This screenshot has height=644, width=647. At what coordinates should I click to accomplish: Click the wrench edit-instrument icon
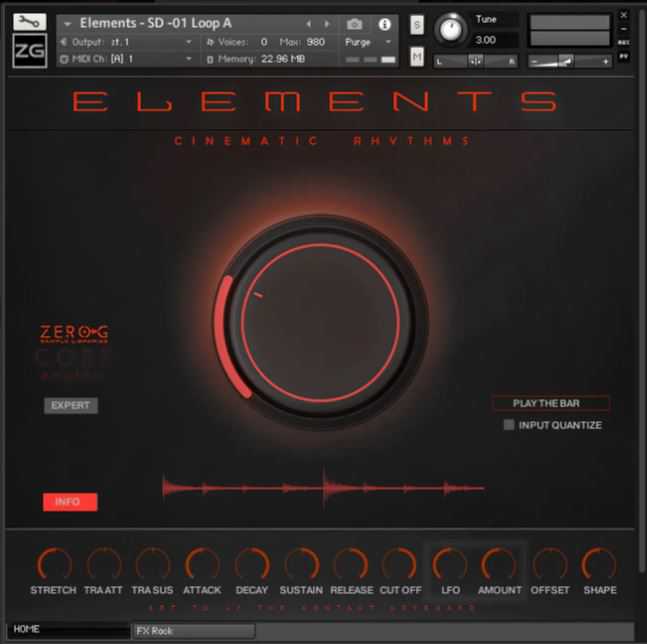(x=29, y=20)
